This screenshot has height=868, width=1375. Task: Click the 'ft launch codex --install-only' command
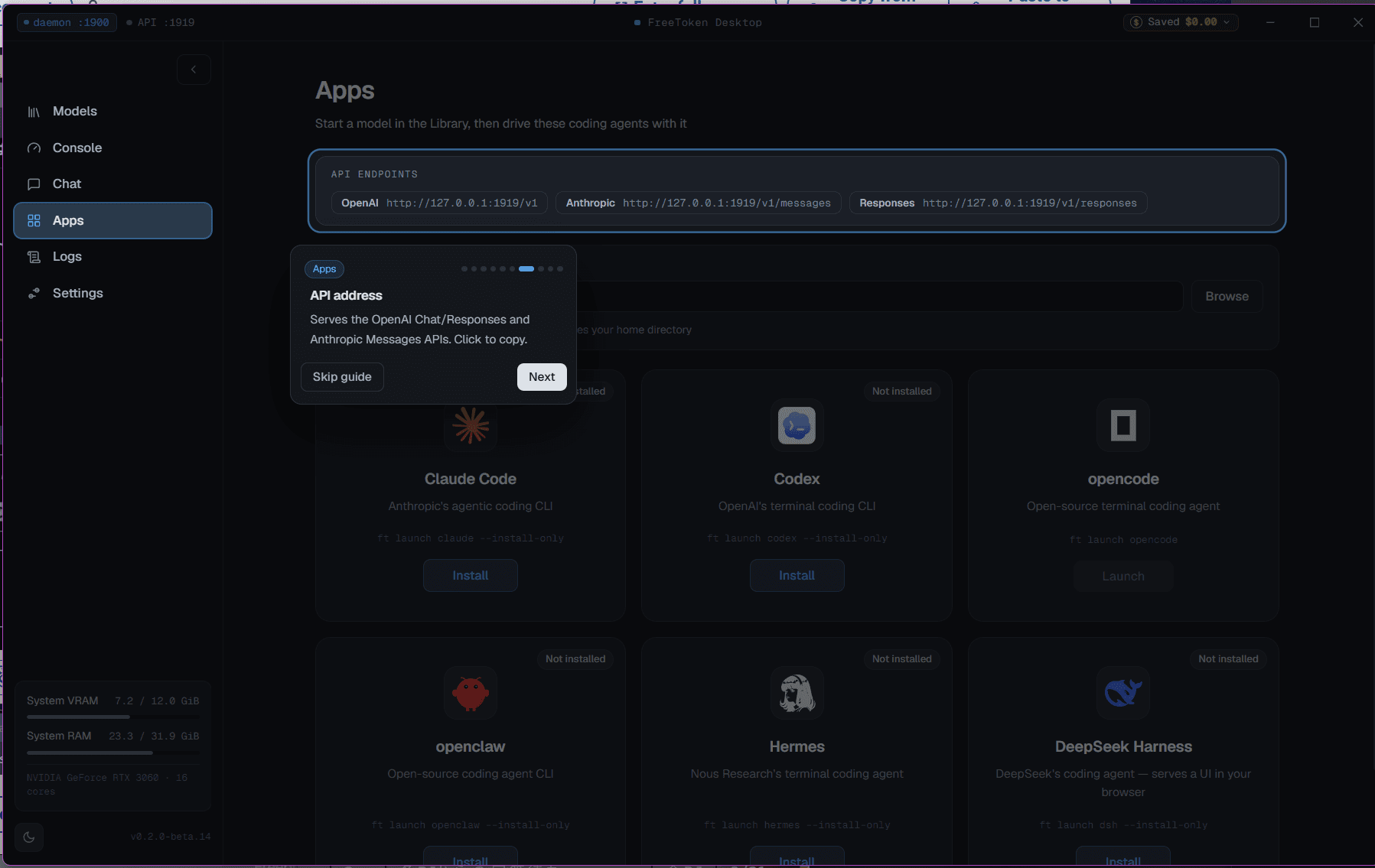coord(797,538)
